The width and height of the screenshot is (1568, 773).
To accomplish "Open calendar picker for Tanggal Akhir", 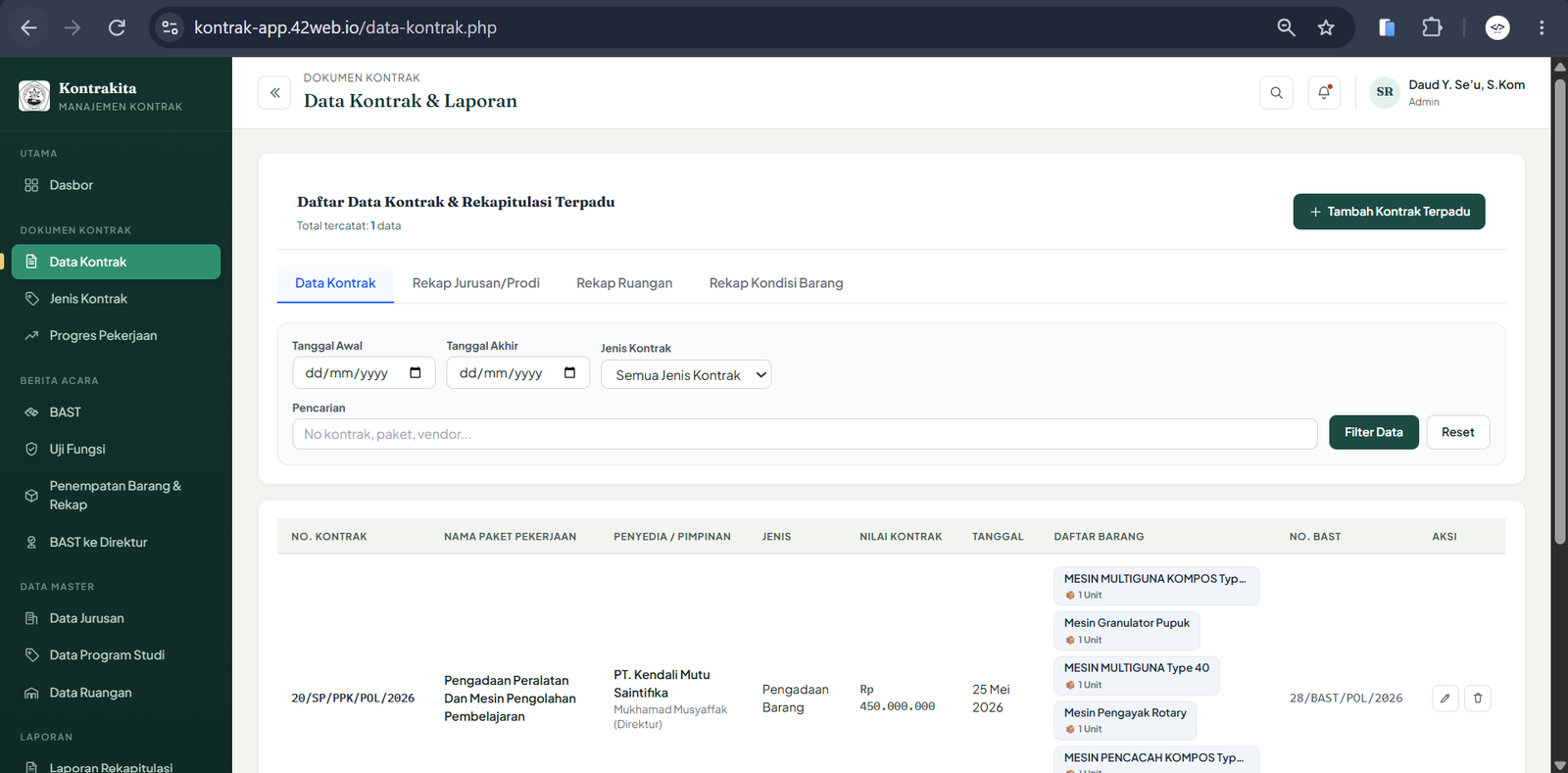I will (569, 372).
